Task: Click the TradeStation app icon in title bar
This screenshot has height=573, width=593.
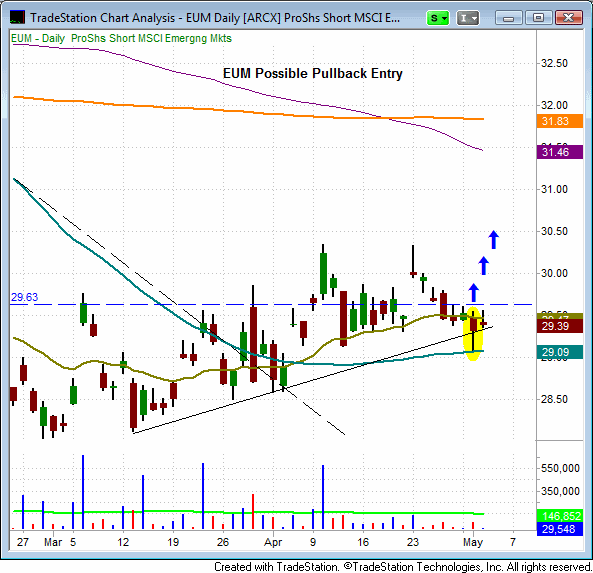Action: click(x=17, y=17)
